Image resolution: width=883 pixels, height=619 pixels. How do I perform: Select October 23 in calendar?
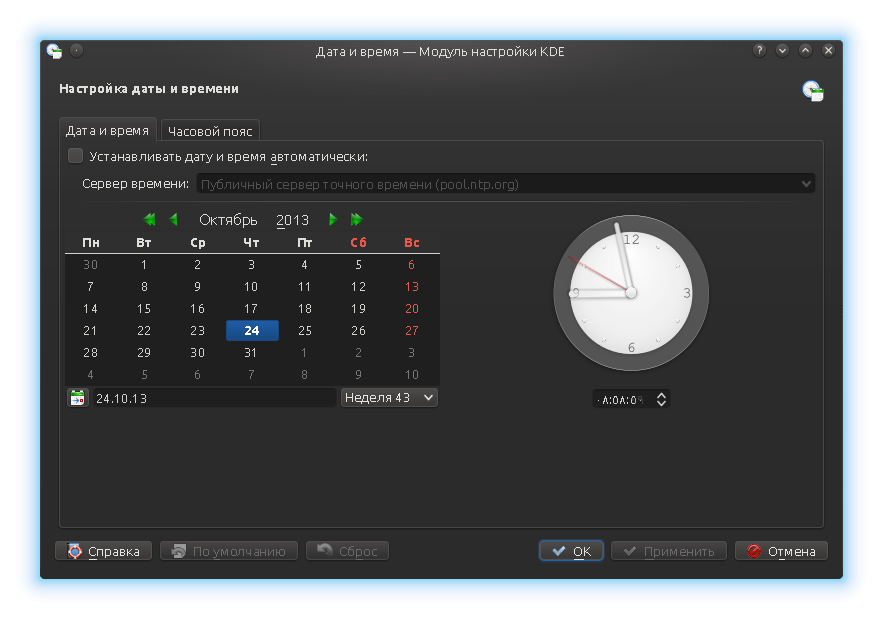[198, 331]
